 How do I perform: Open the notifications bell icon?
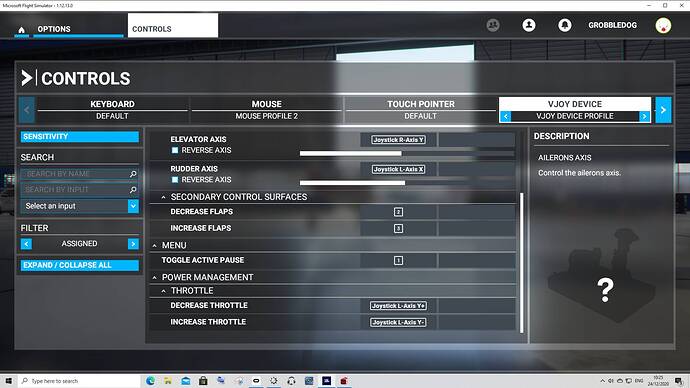click(565, 25)
